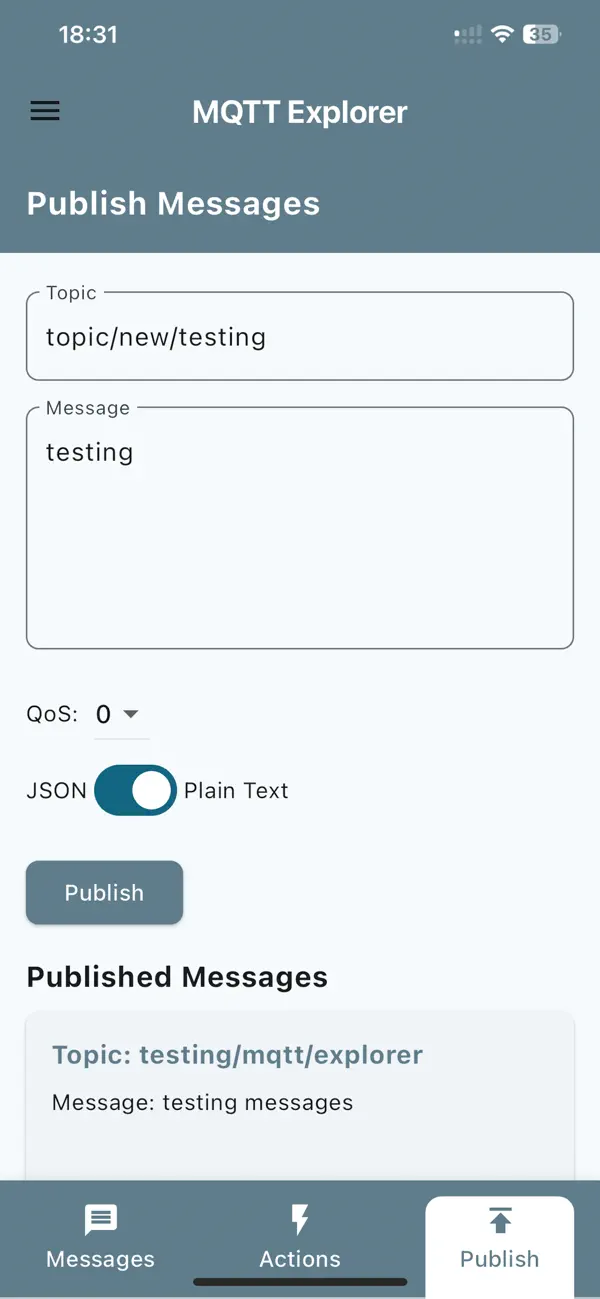Tap the Wi-Fi status icon
This screenshot has width=600, height=1299.
coord(501,33)
